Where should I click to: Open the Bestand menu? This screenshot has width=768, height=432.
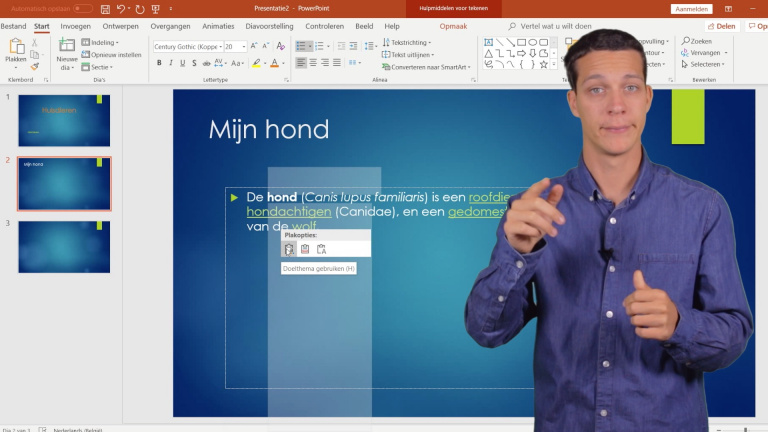tap(13, 26)
